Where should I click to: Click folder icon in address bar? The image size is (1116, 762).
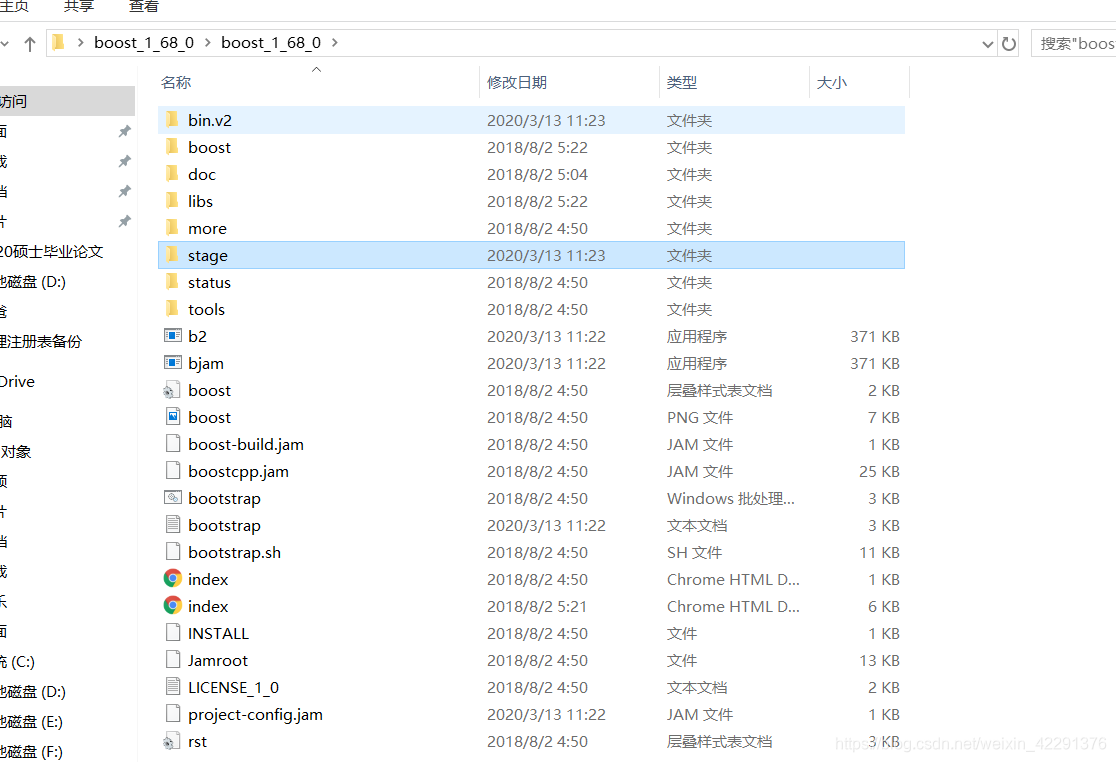59,43
